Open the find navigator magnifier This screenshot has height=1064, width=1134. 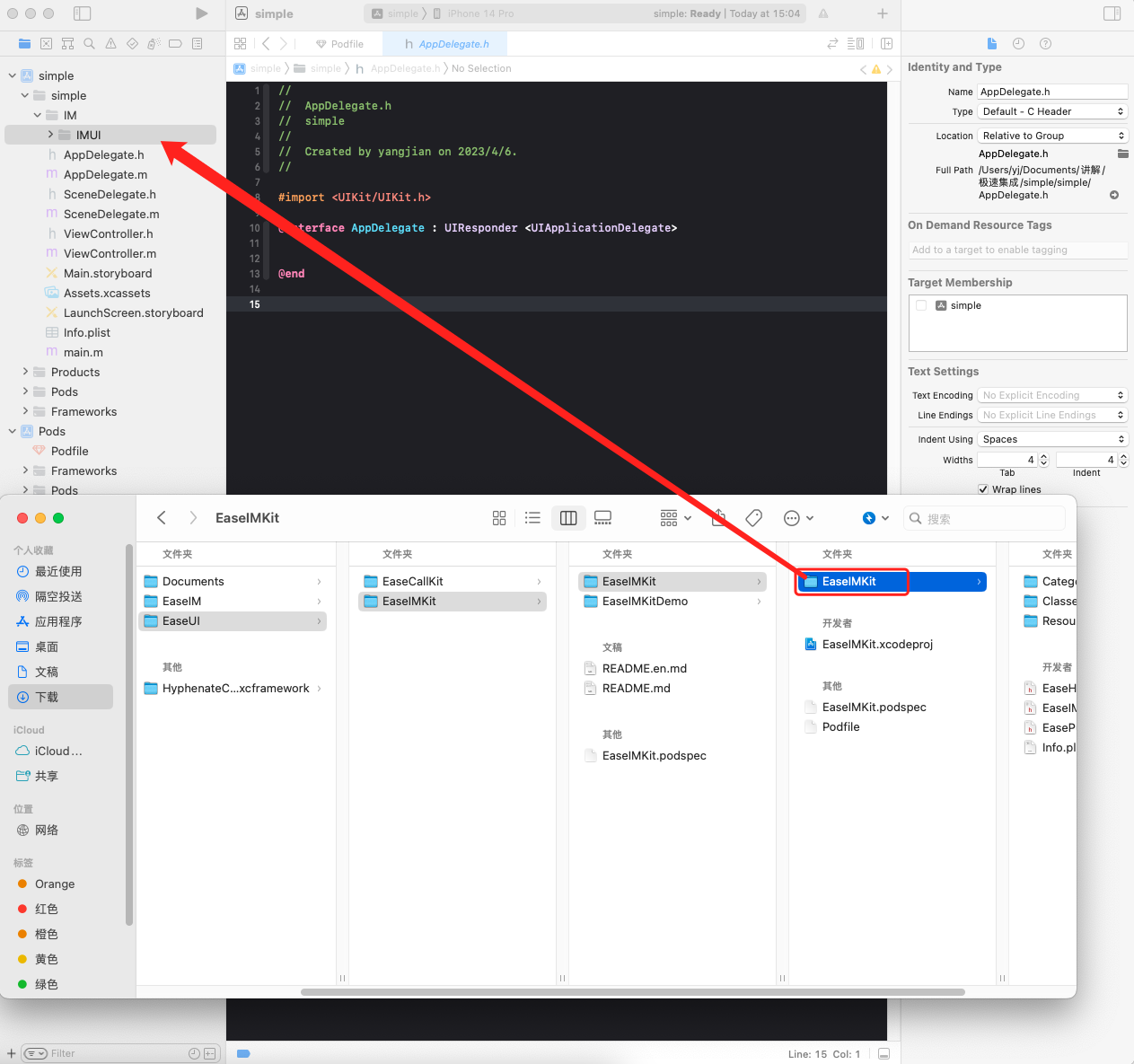[x=89, y=43]
